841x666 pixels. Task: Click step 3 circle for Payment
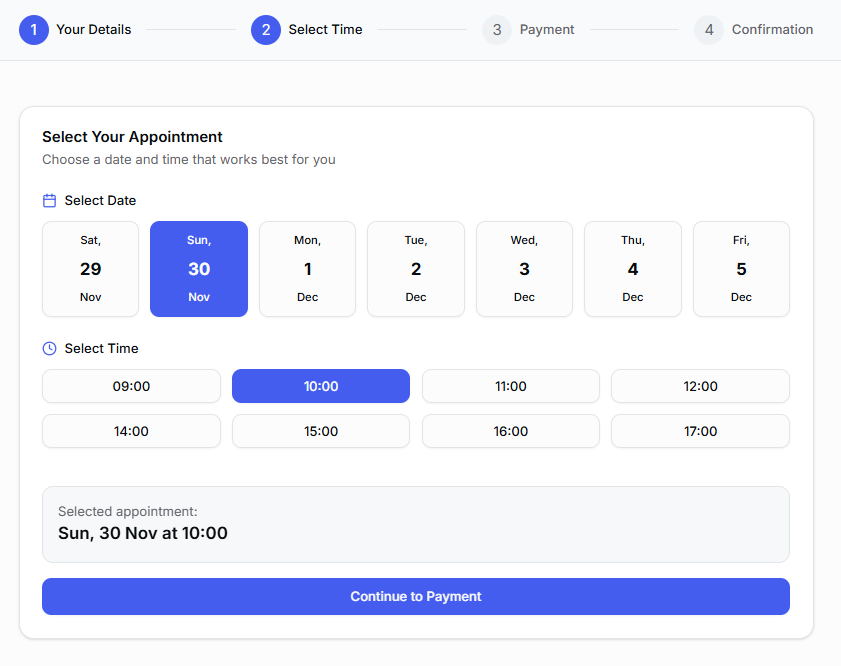click(x=497, y=30)
